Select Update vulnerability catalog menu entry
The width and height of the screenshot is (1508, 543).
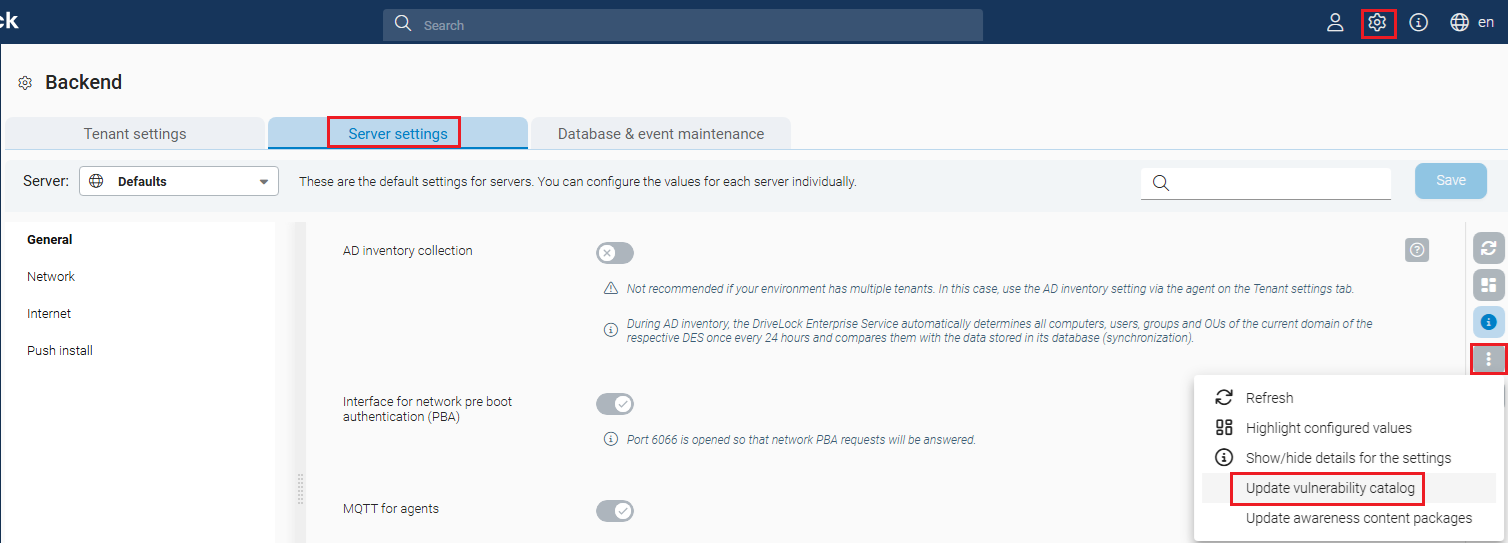coord(1330,488)
